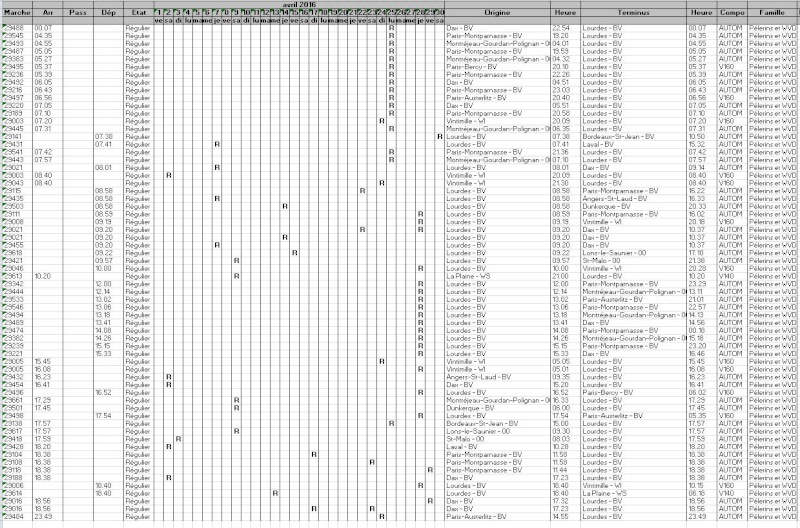Click terminus La Plaine - WS in row 29614

tap(604, 493)
